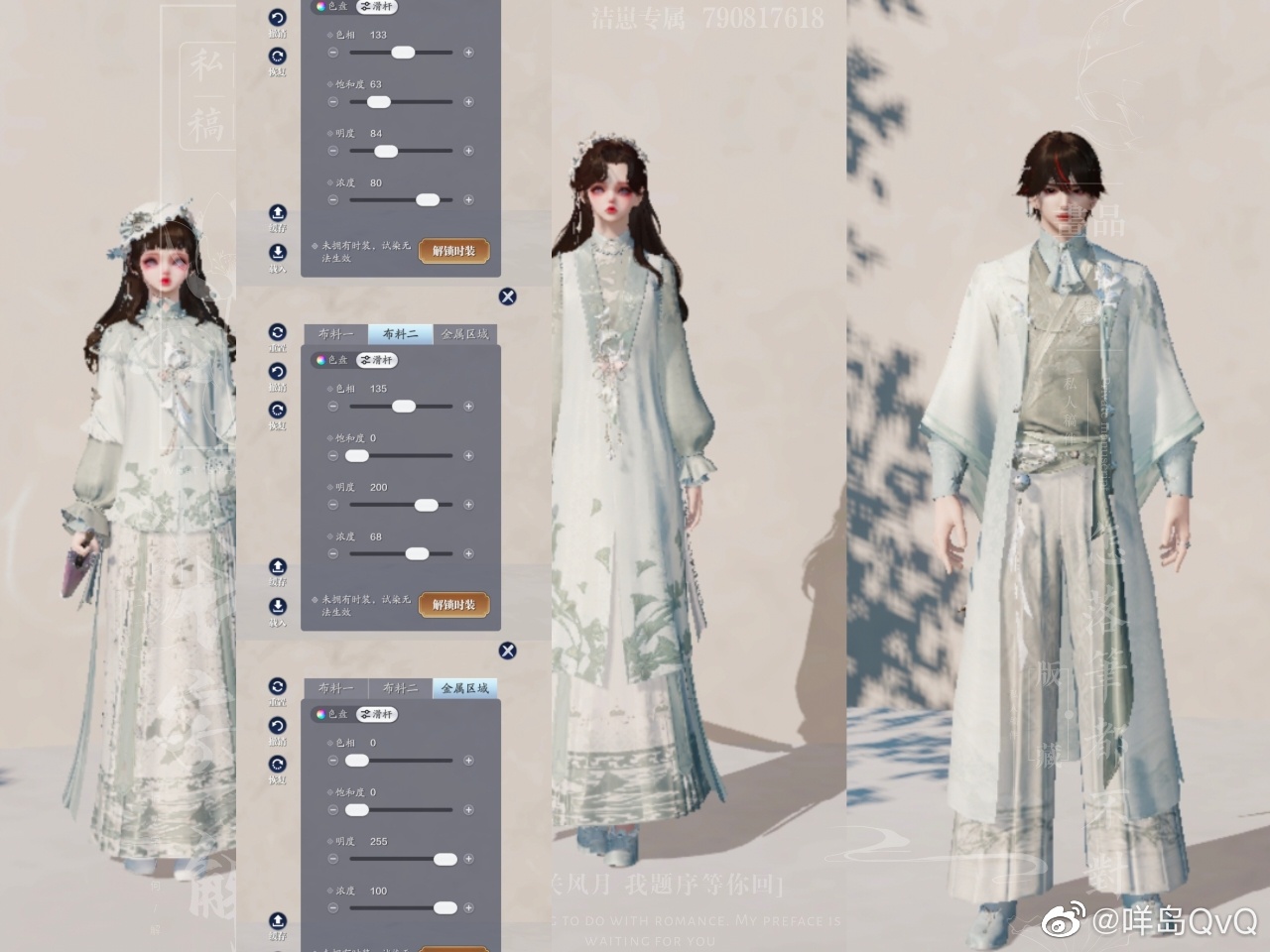Image resolution: width=1270 pixels, height=952 pixels.
Task: Increase density with plus icon at value 68
Action: [x=468, y=554]
